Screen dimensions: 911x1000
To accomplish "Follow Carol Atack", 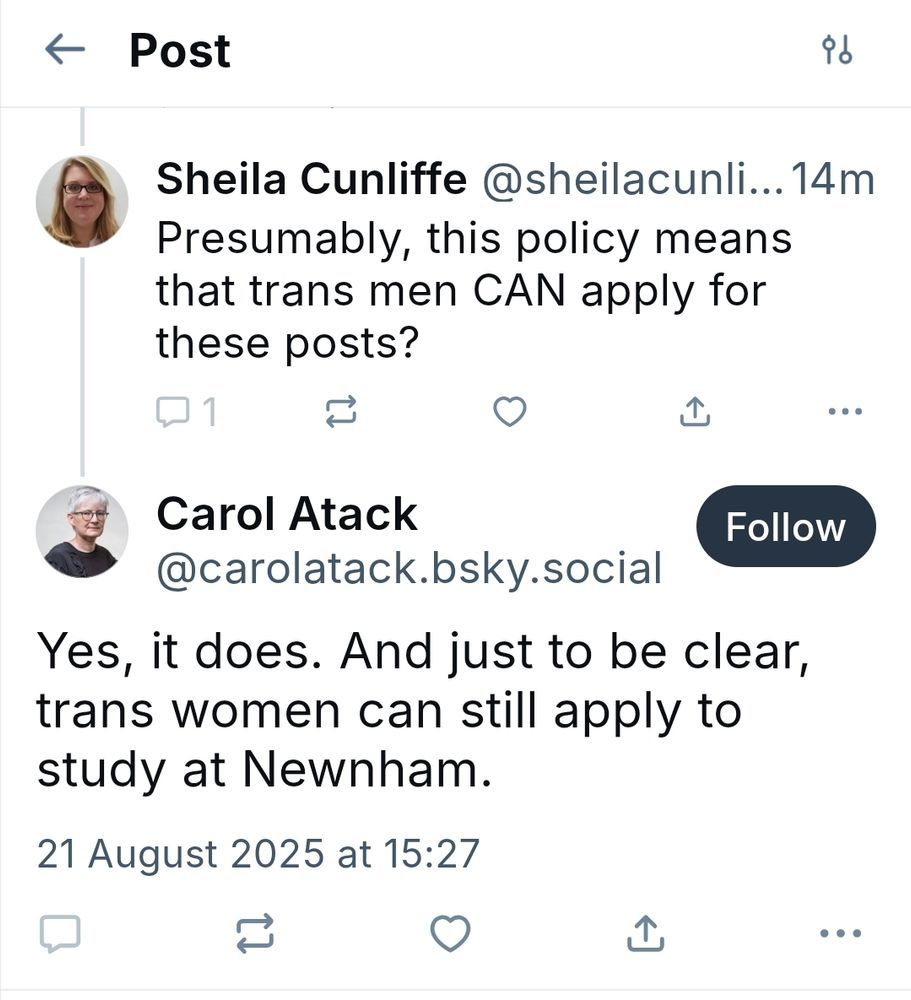I will 785,527.
